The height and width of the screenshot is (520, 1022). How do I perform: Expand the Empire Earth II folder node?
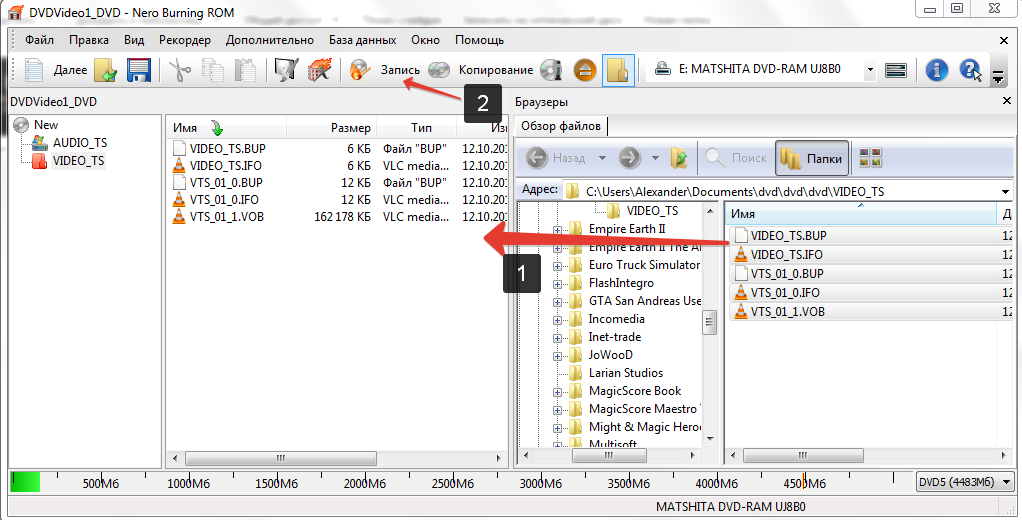click(x=557, y=230)
